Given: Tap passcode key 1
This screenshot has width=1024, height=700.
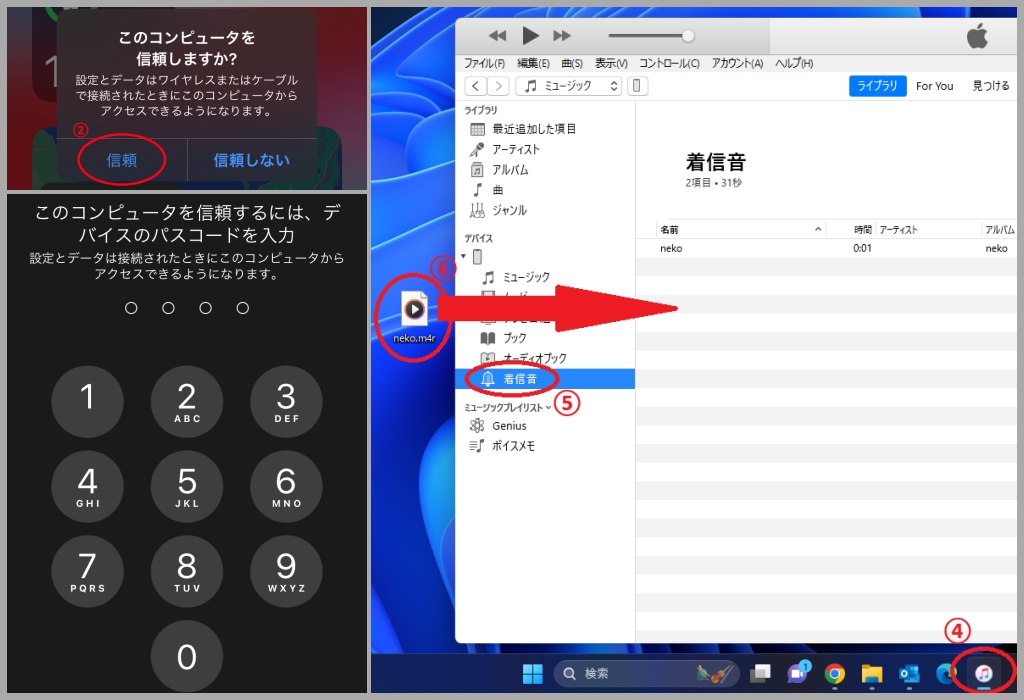Looking at the screenshot, I should [88, 401].
